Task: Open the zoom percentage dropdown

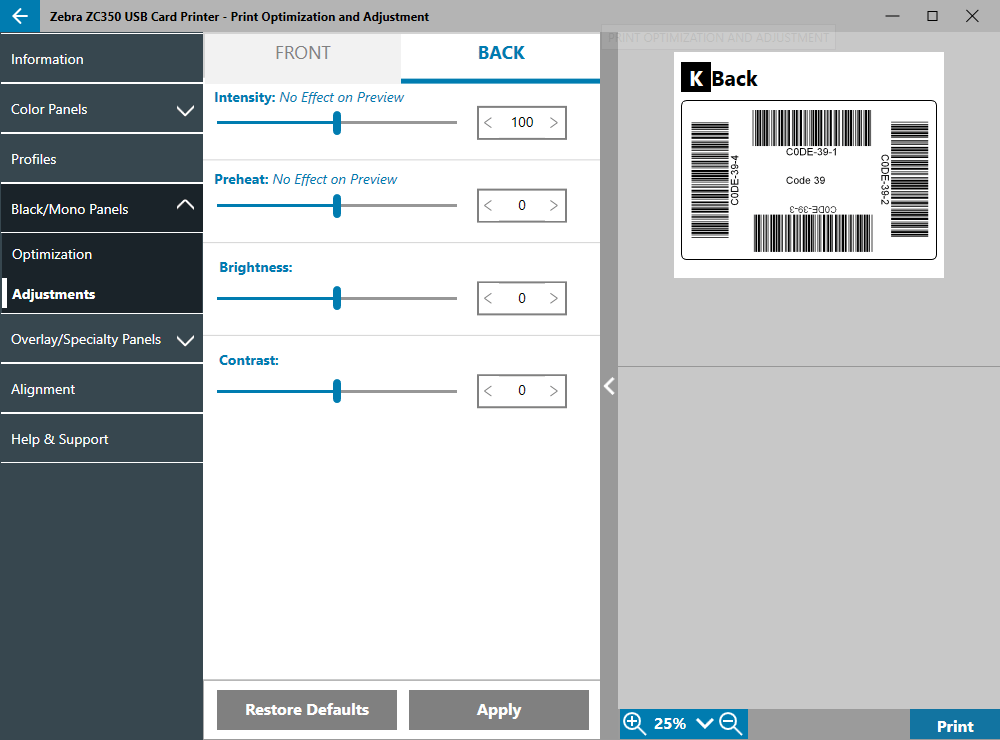Action: [x=704, y=723]
